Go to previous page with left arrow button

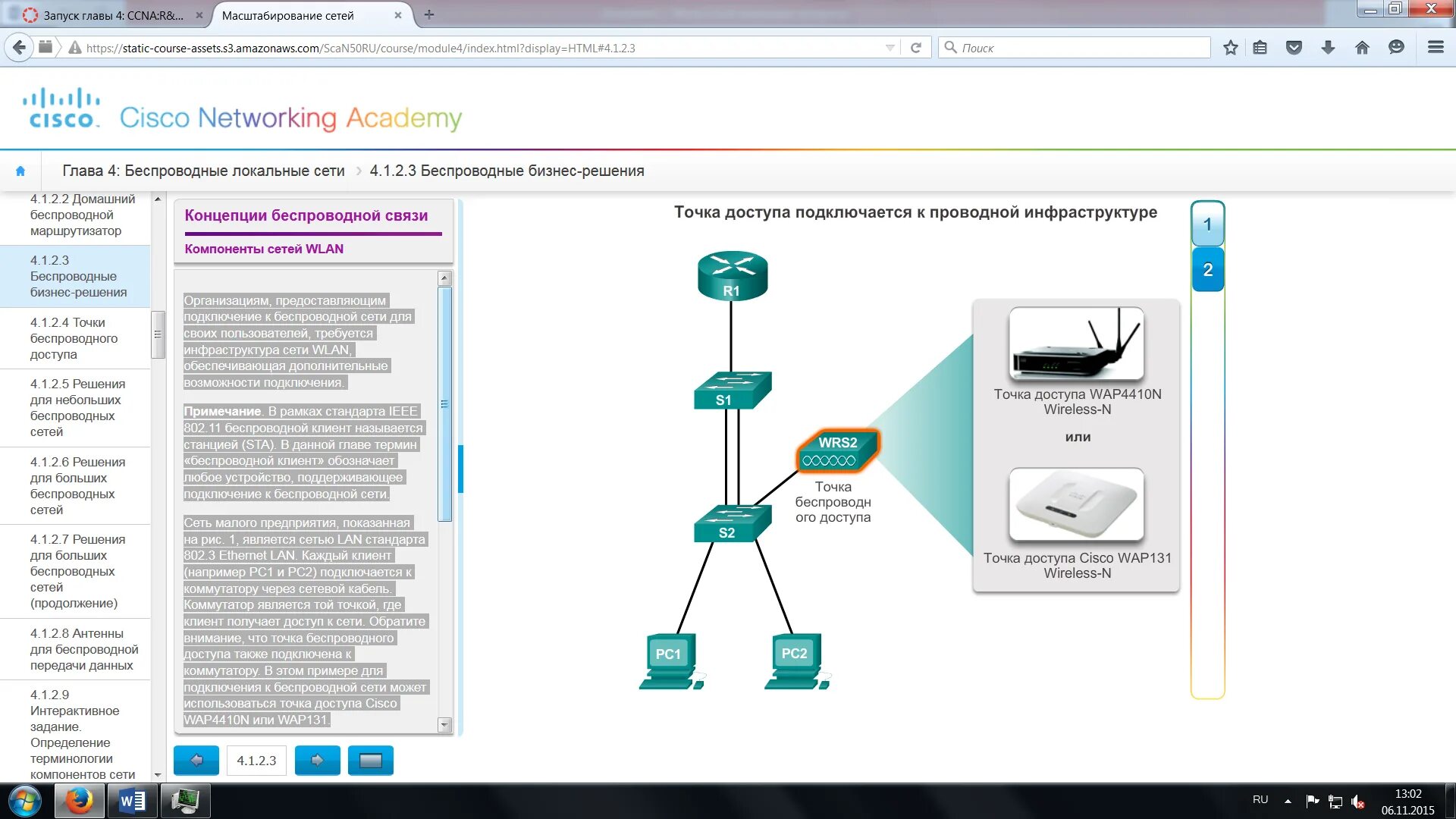[x=196, y=760]
